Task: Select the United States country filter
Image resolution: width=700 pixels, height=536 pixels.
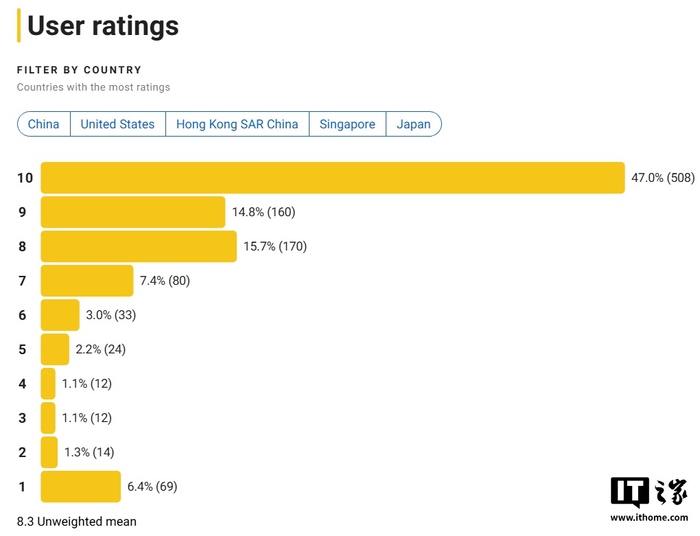Action: click(x=117, y=124)
